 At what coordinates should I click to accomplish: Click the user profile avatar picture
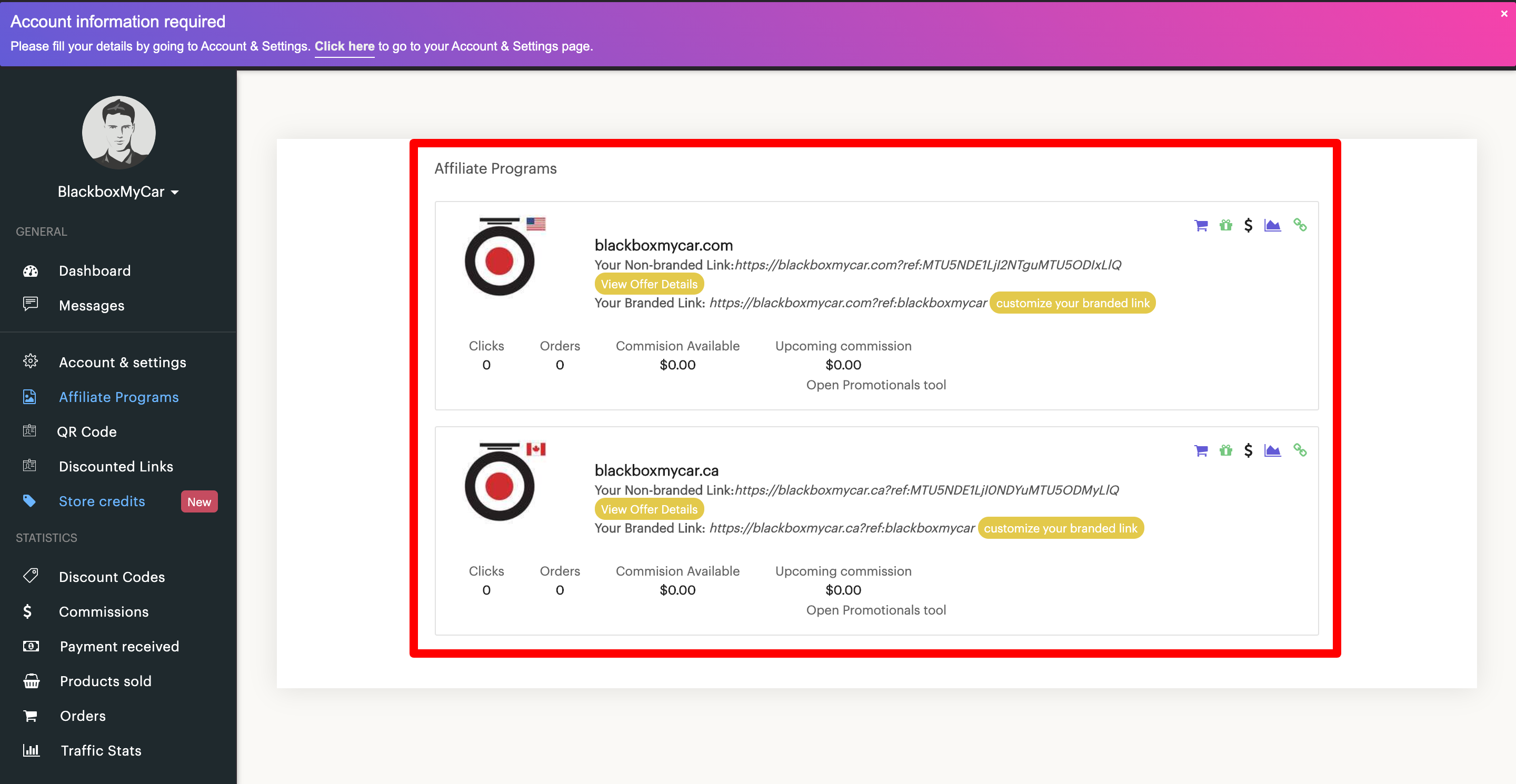(119, 133)
